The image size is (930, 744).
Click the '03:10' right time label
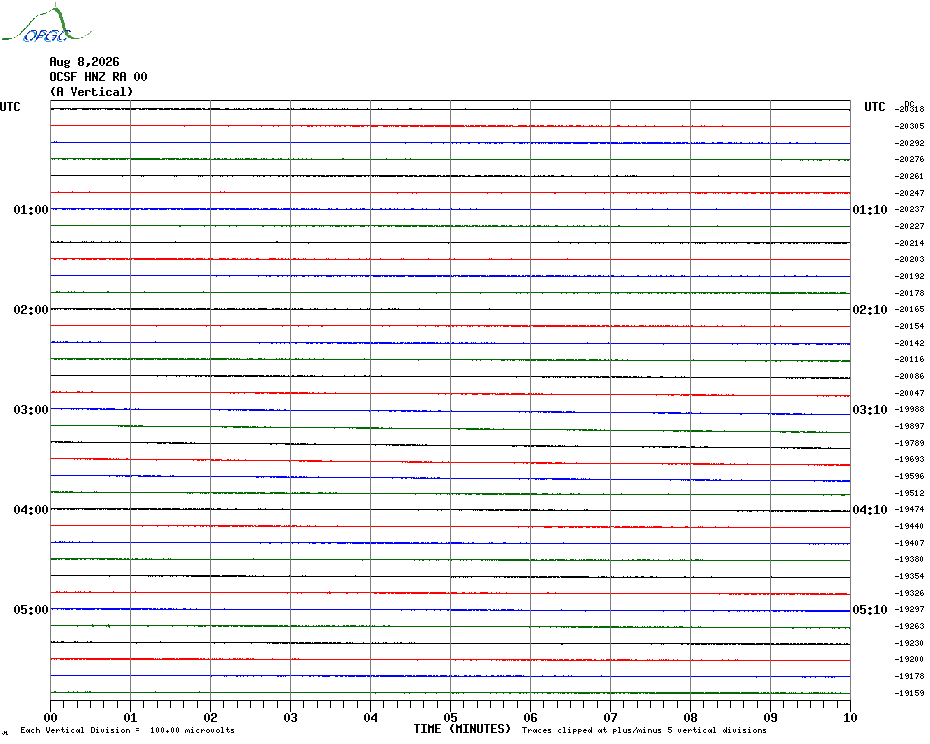(x=870, y=409)
